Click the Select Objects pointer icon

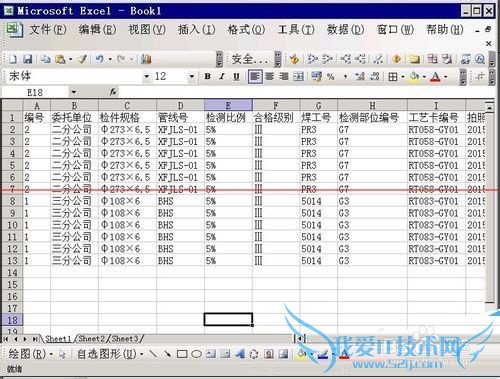pyautogui.click(x=62, y=354)
